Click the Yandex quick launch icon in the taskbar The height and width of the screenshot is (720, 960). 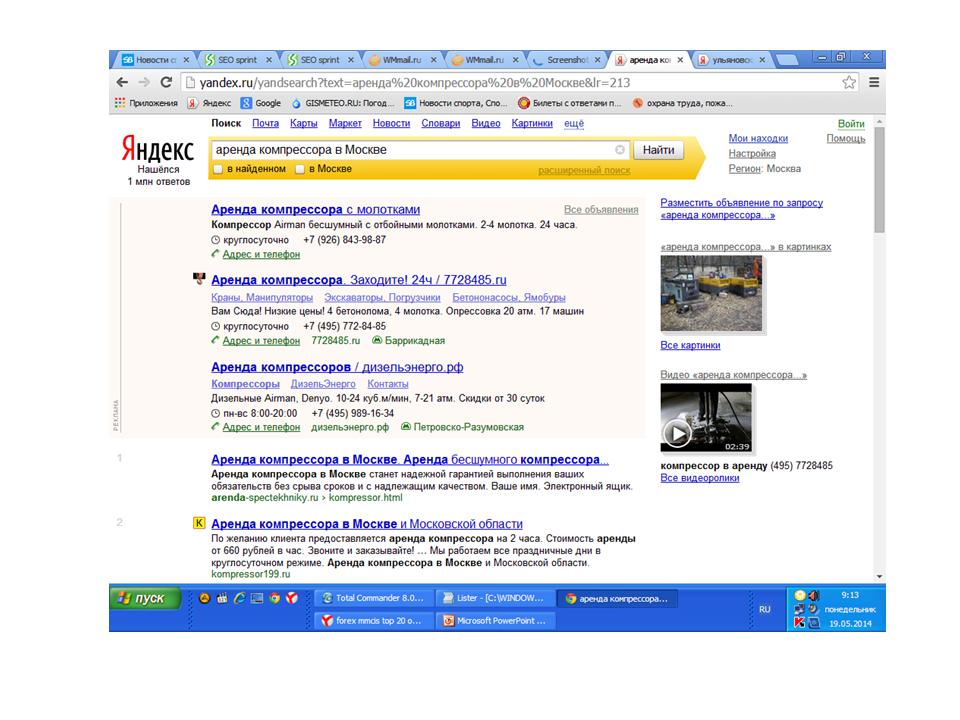click(x=292, y=598)
